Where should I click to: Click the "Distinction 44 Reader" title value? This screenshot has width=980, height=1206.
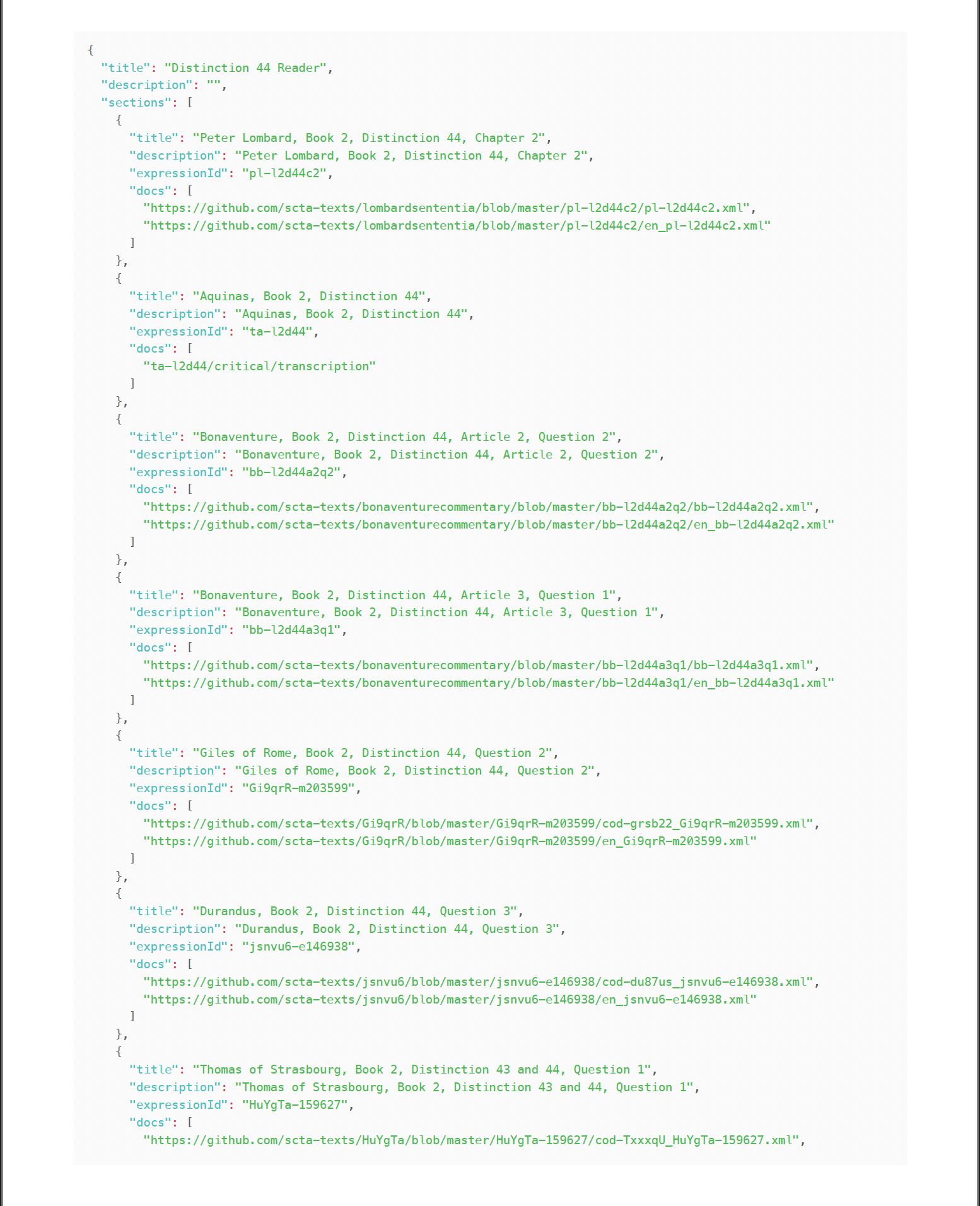point(245,67)
